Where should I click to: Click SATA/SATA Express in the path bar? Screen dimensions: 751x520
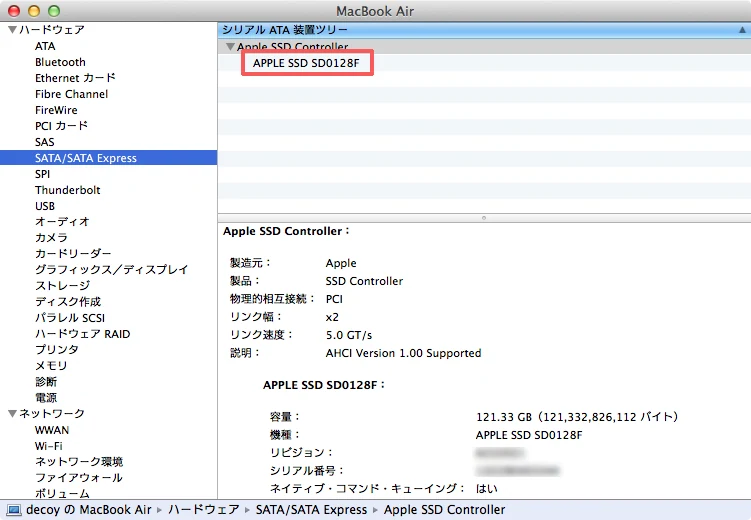(x=311, y=509)
